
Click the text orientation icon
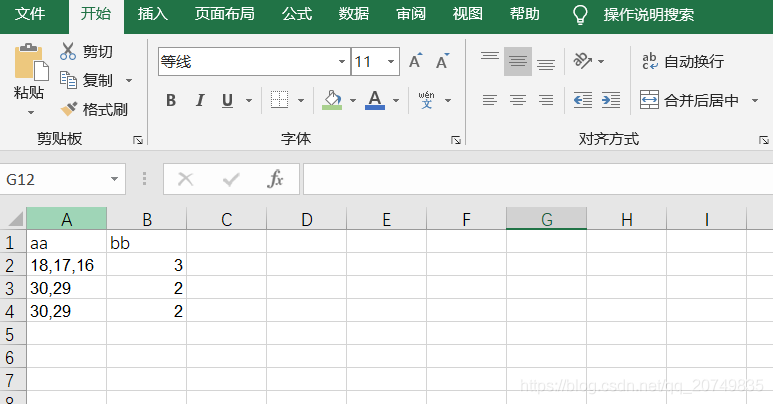tap(583, 61)
